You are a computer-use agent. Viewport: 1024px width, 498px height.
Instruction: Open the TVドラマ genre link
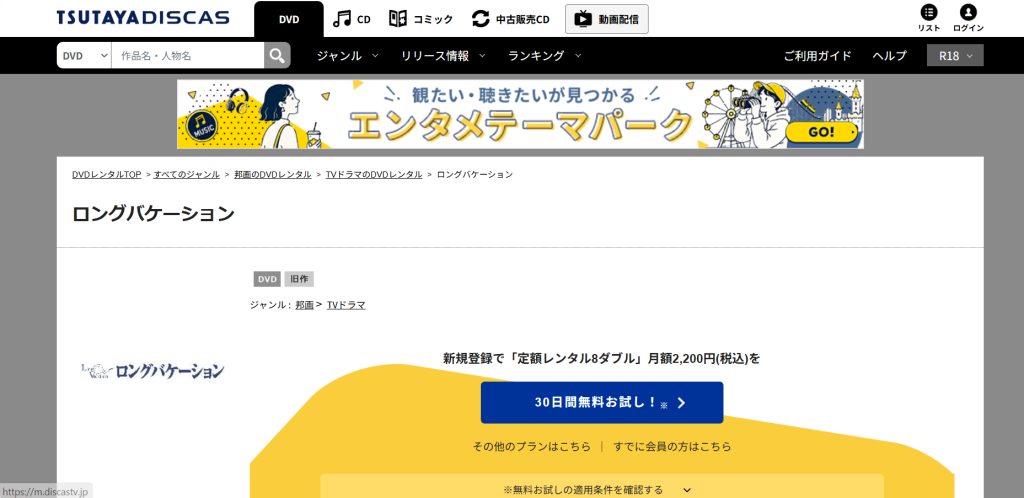tap(346, 305)
